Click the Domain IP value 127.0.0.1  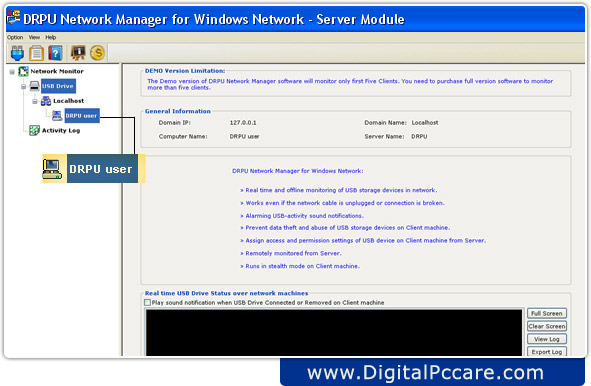click(243, 123)
